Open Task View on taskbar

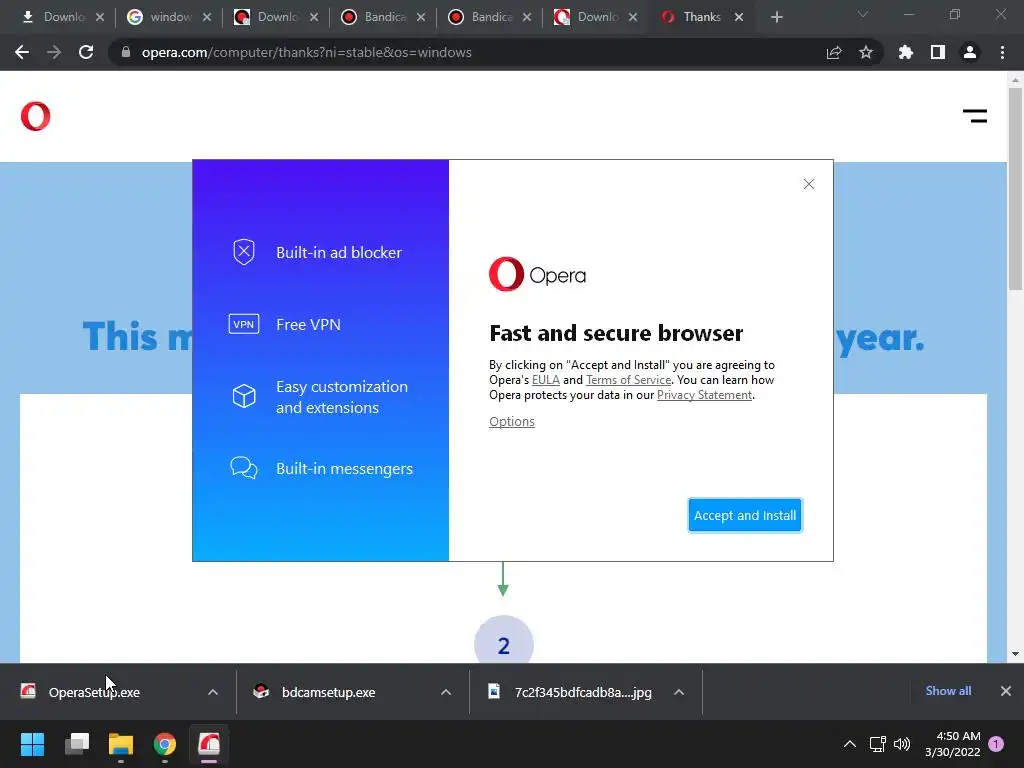(x=76, y=744)
